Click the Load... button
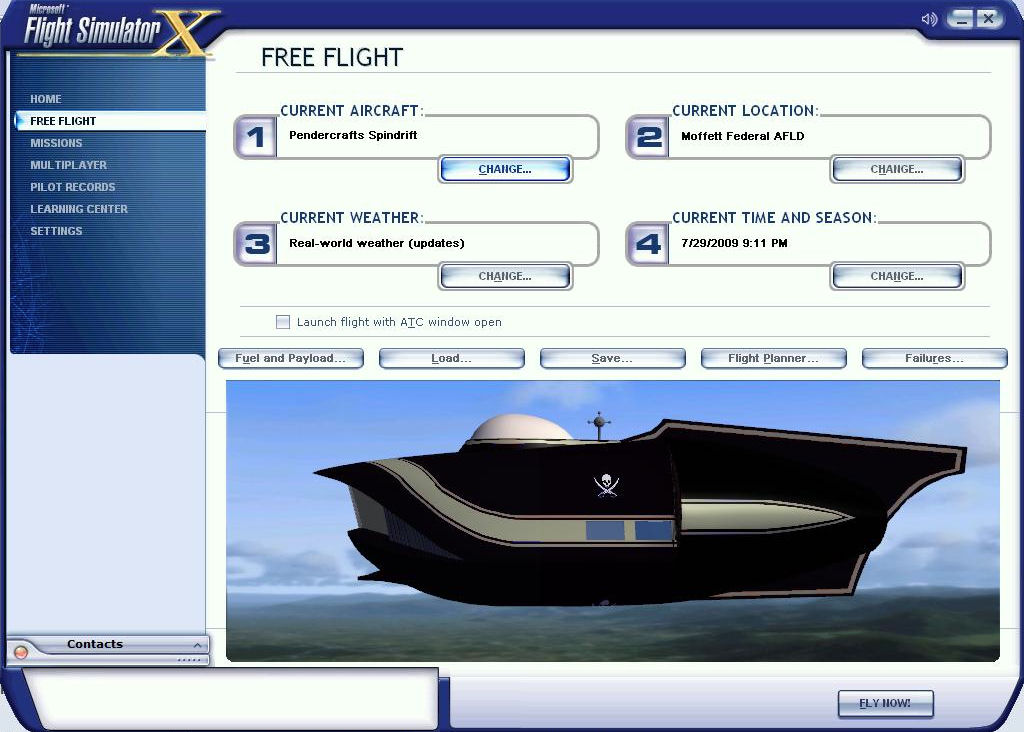1024x732 pixels. click(x=451, y=358)
